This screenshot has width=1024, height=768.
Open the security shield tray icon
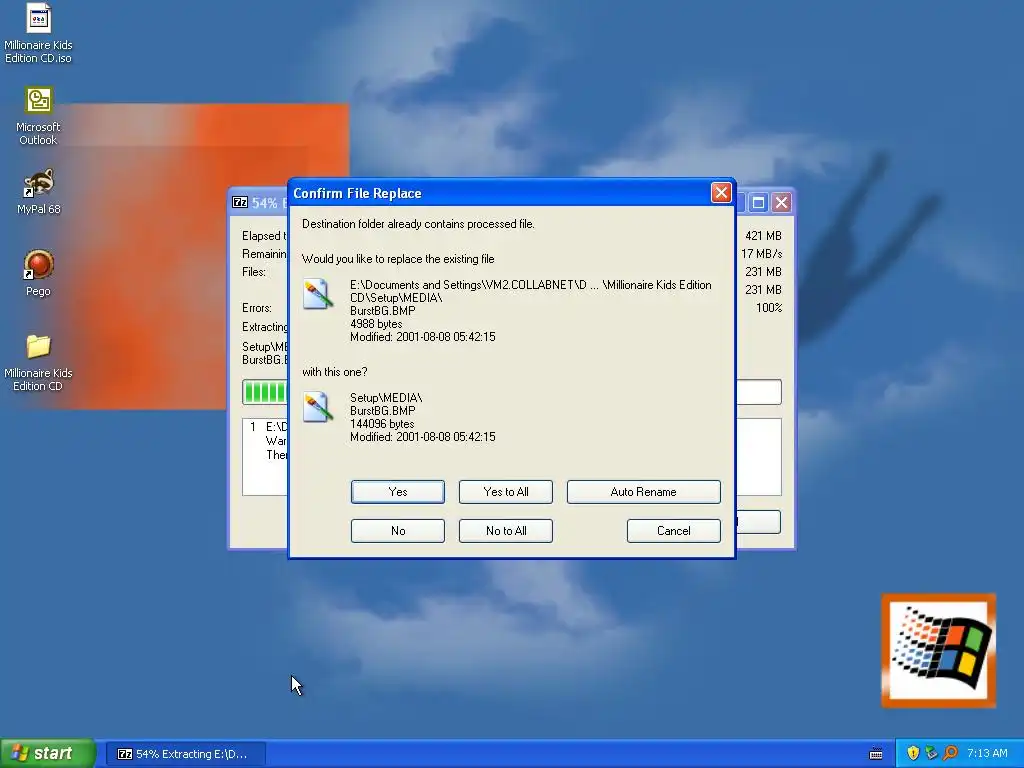(913, 753)
